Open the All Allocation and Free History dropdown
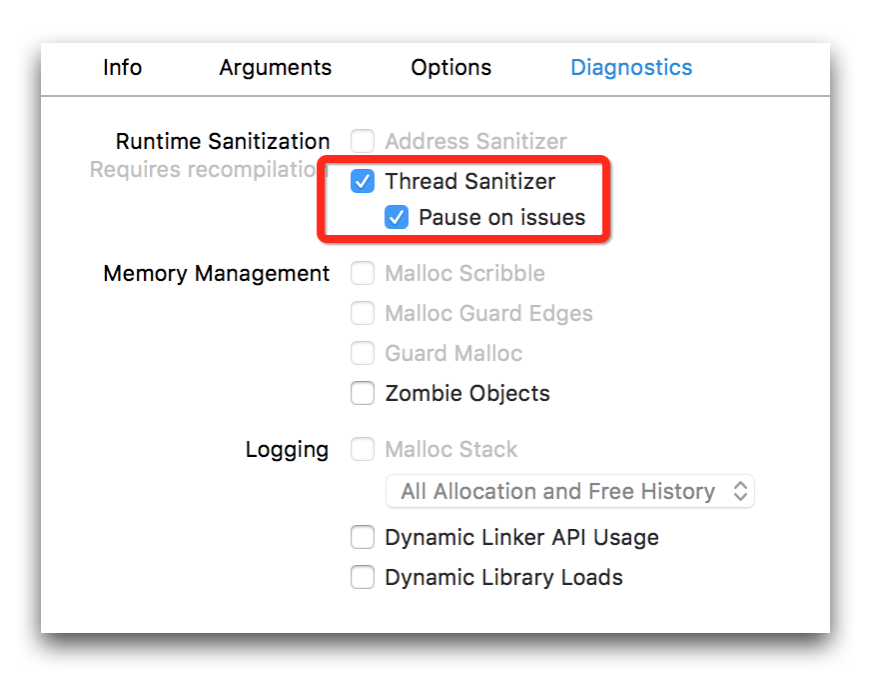Viewport: 882px width, 688px height. pos(569,492)
